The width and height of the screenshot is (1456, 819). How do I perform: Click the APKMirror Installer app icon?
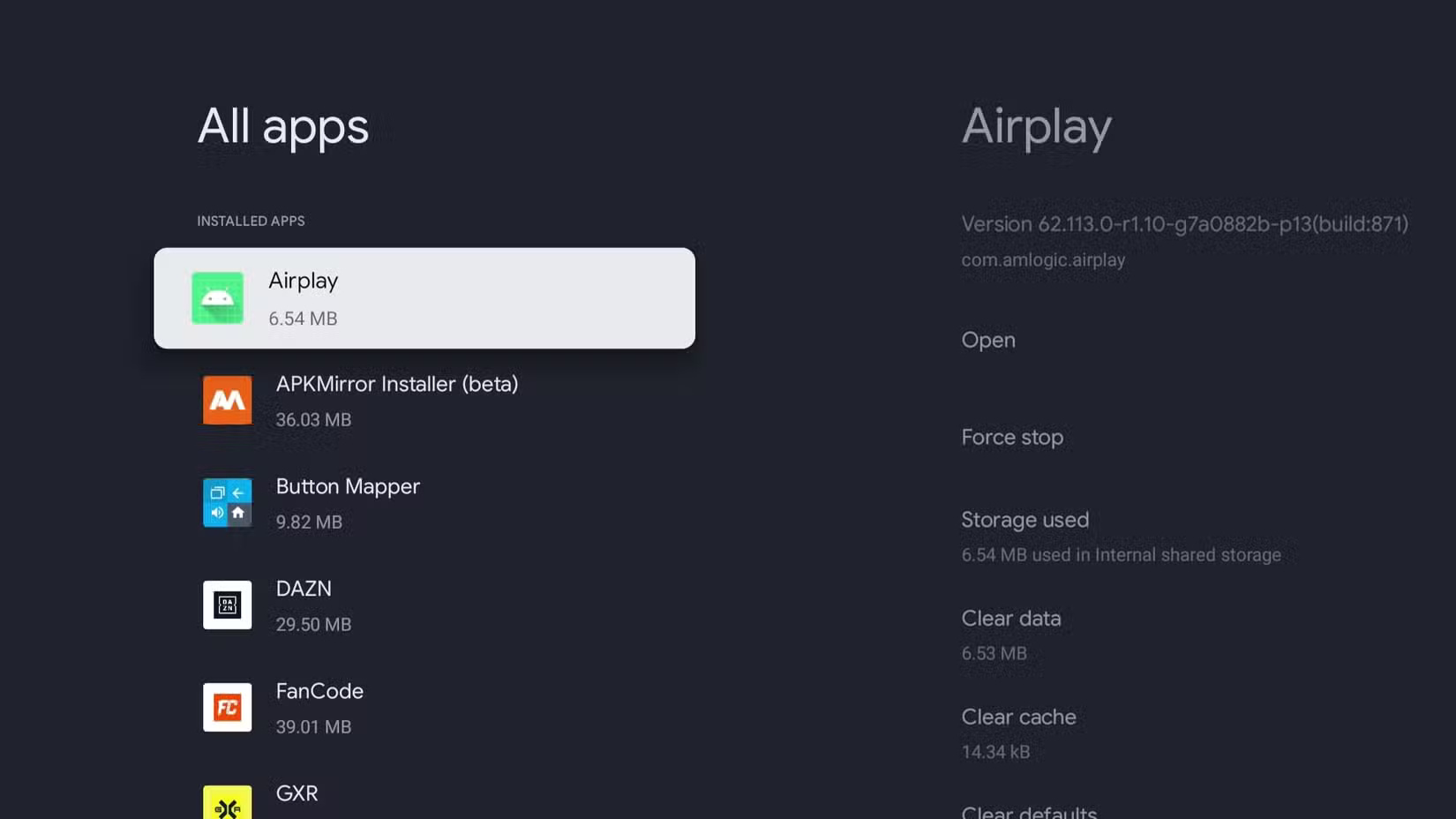pyautogui.click(x=227, y=401)
